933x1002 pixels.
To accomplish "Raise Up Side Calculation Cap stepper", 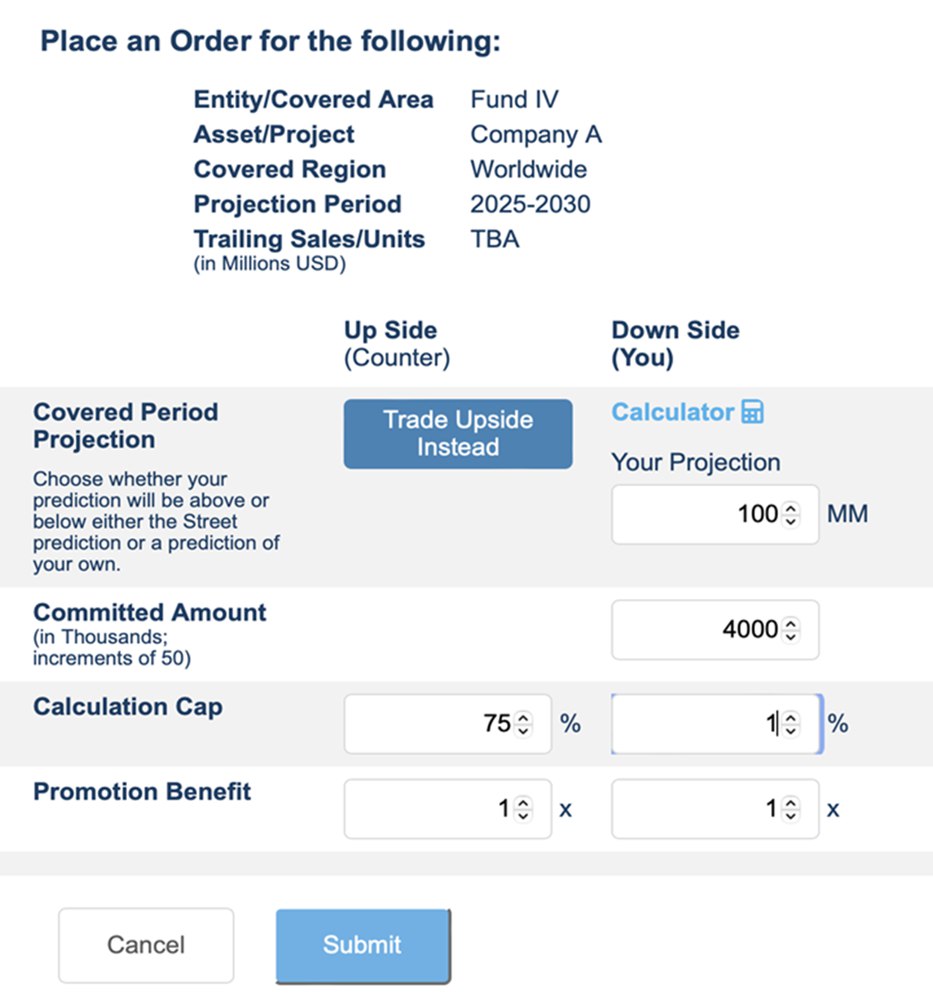I will pos(523,718).
